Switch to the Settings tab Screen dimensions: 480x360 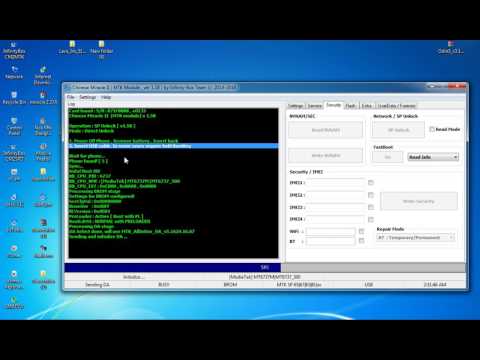click(x=296, y=106)
